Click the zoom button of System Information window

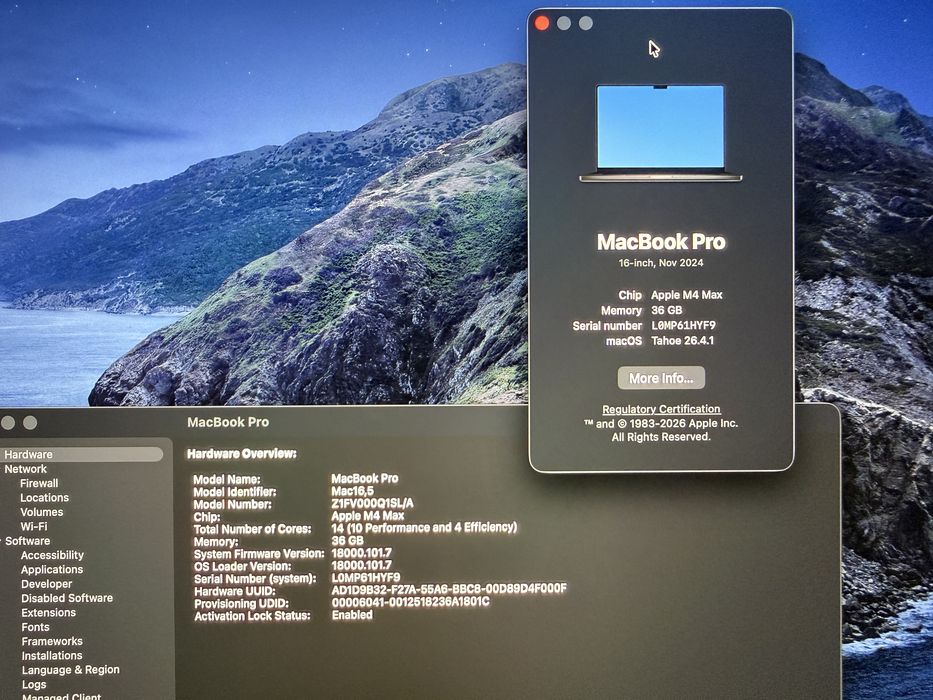[x=30, y=423]
